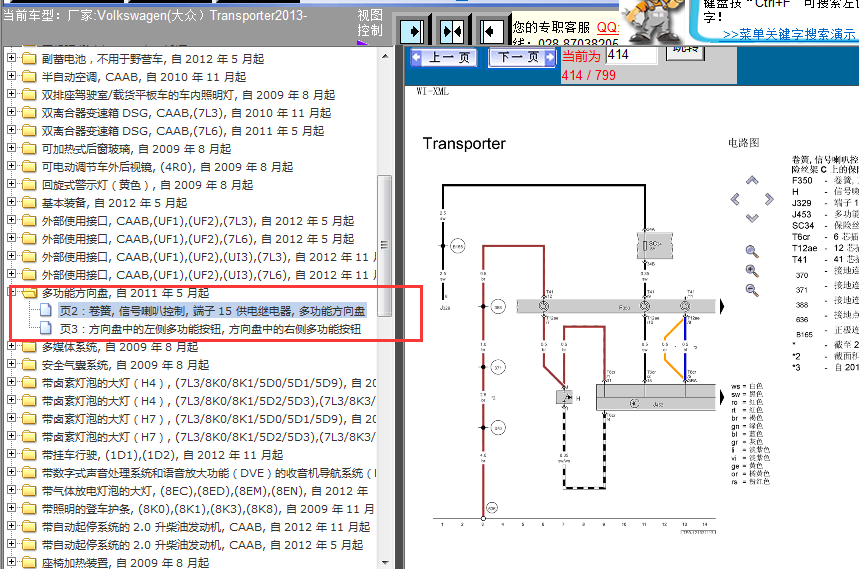
Task: Click the page number input showing 414
Action: pos(631,55)
